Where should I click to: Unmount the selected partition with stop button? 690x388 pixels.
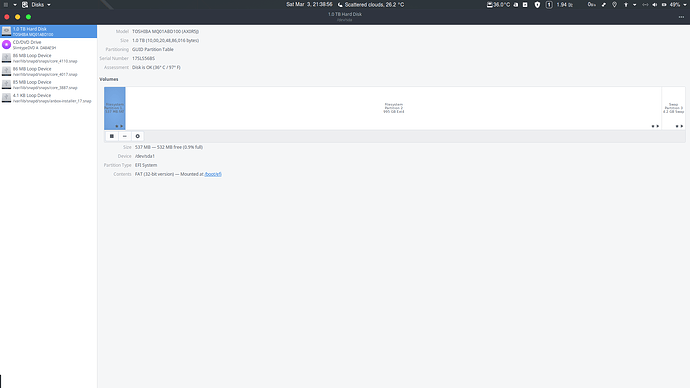coord(112,136)
